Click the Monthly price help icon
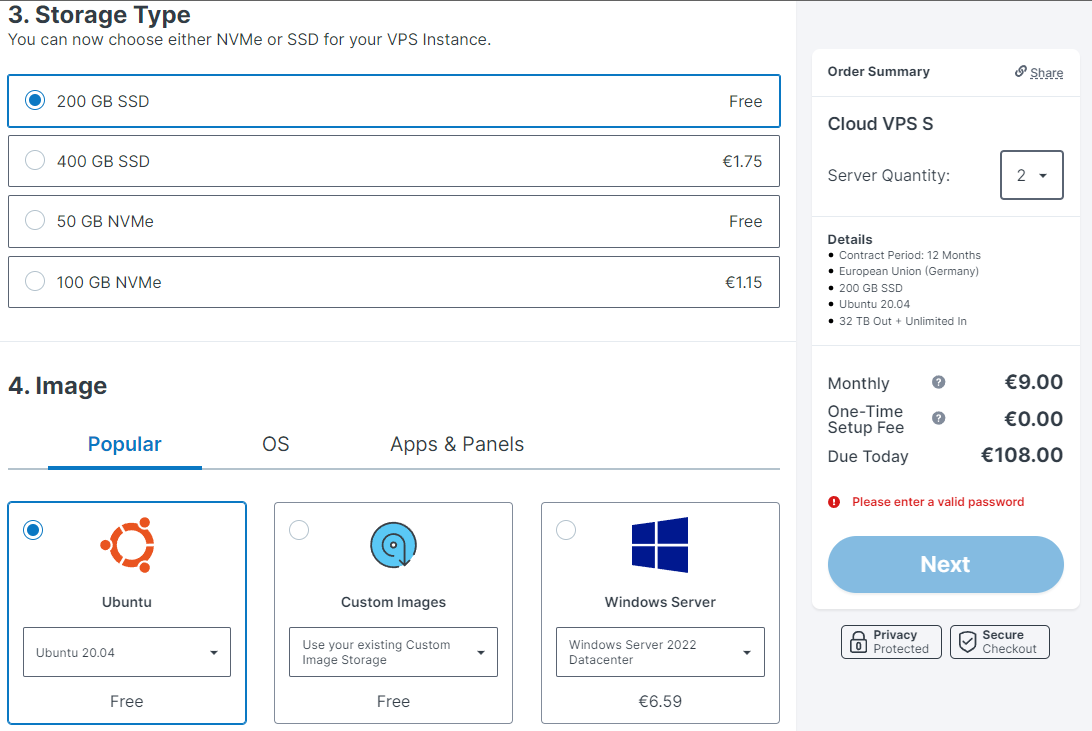 [x=939, y=382]
